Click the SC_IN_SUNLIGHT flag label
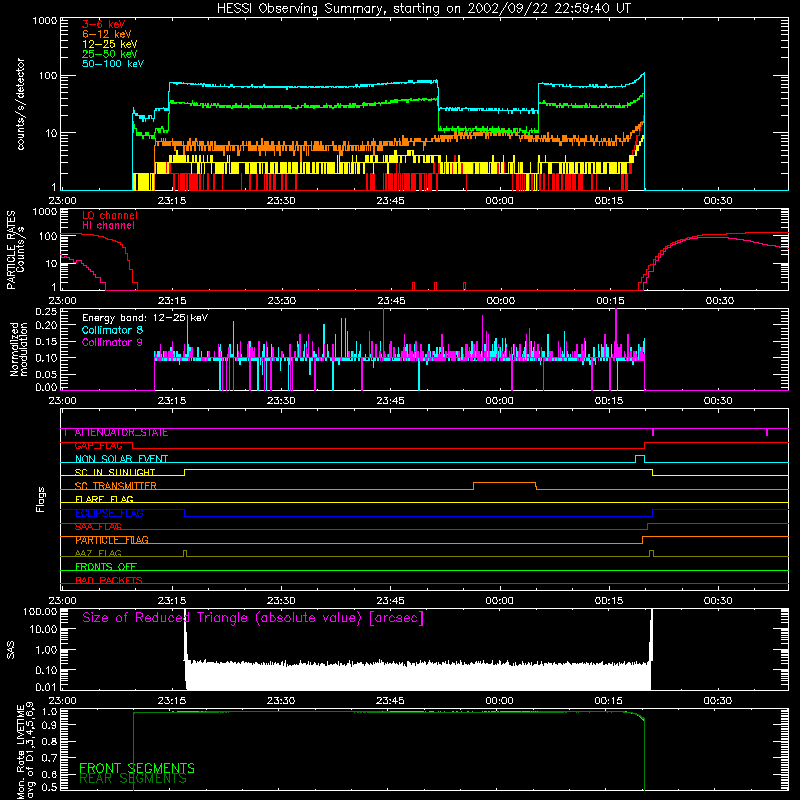The image size is (800, 800). (115, 472)
